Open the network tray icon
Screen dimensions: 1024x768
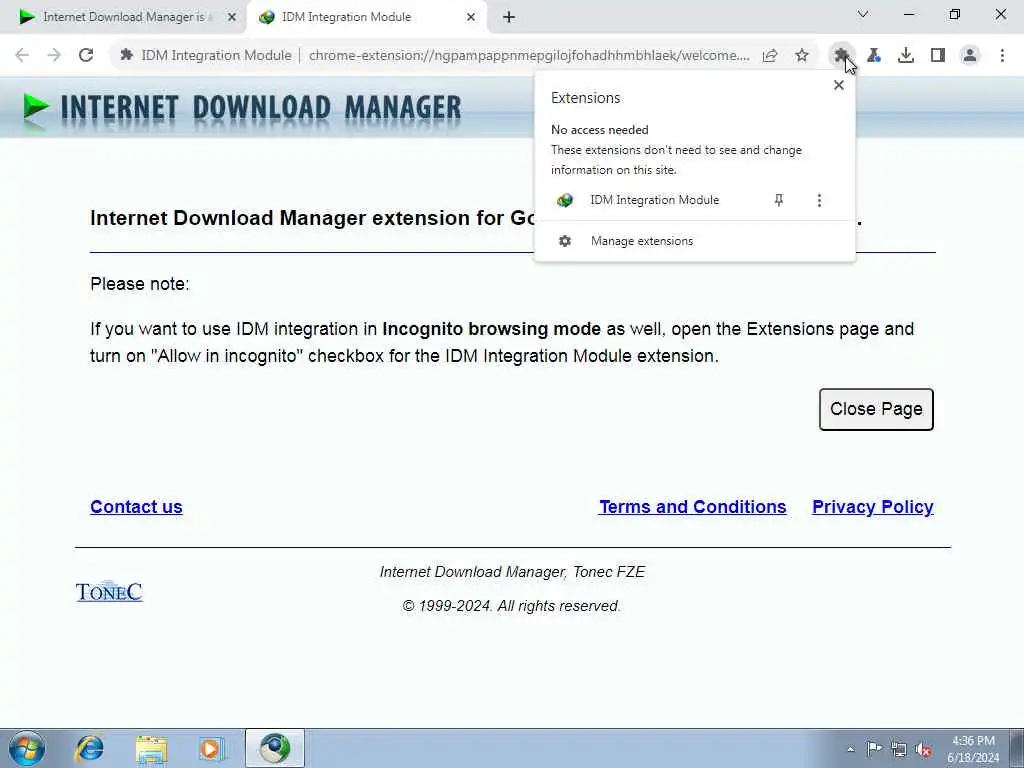tap(899, 749)
